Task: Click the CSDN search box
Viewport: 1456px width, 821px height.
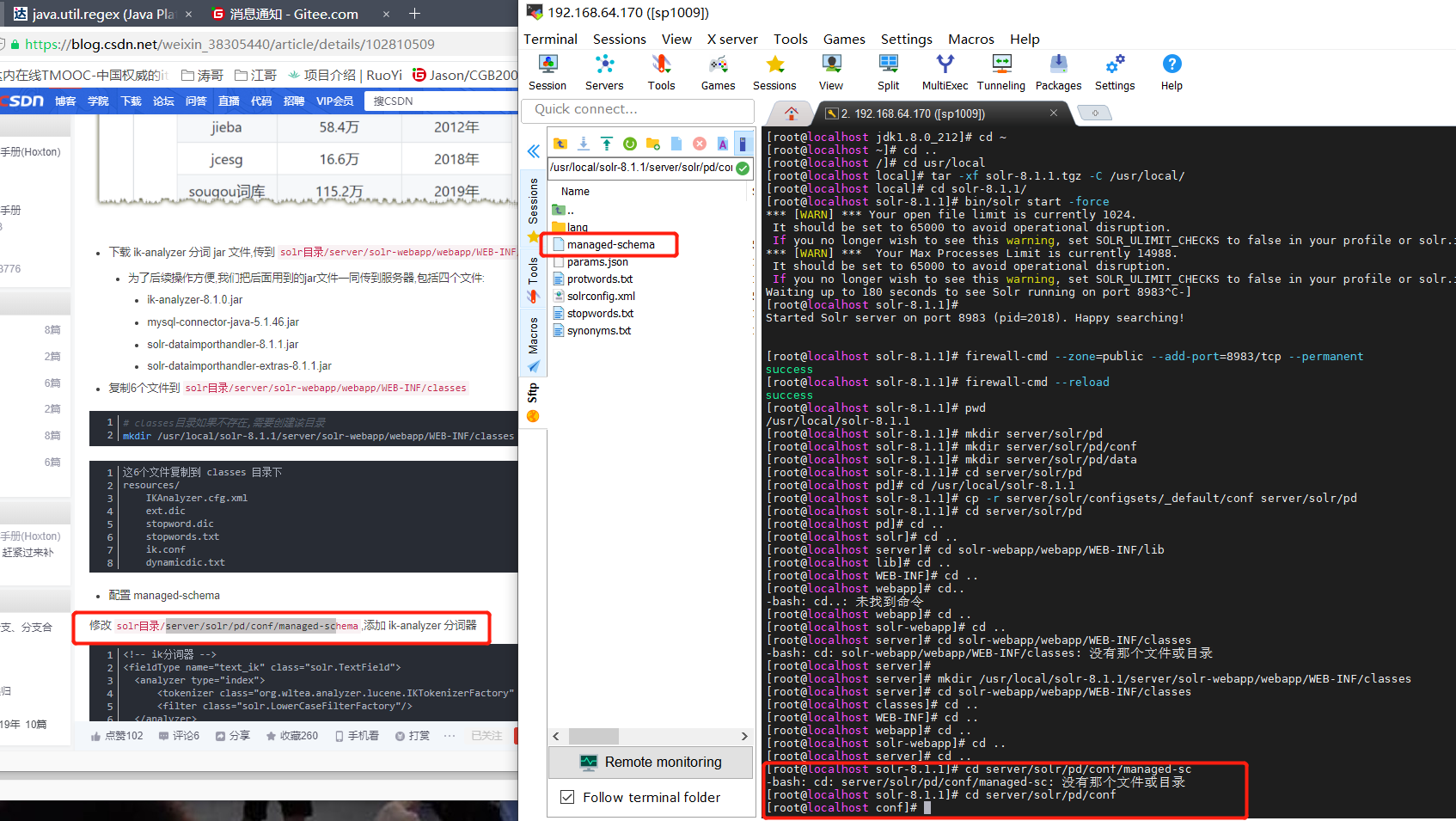Action: tap(442, 101)
